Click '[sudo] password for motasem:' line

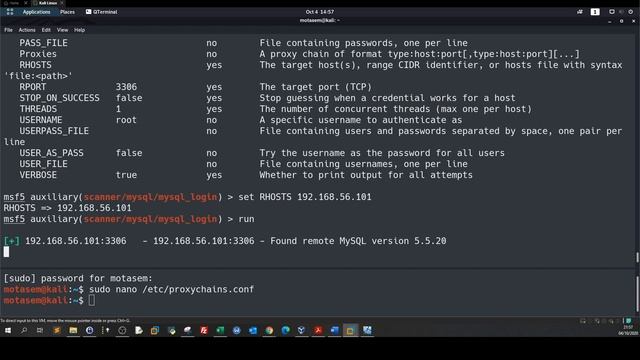coord(78,278)
